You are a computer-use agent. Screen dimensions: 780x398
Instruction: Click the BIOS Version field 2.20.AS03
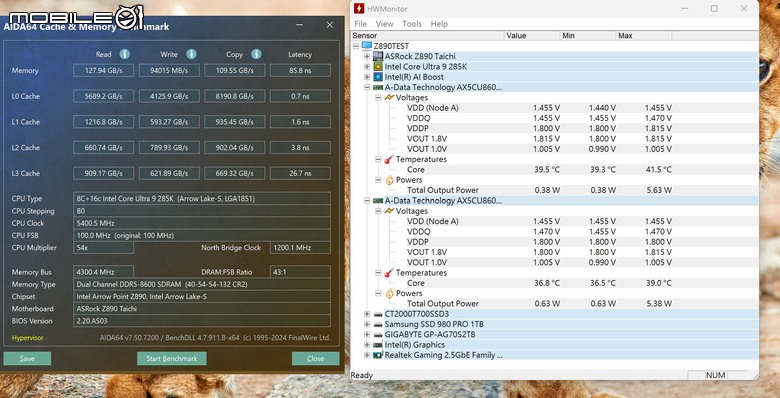point(202,321)
